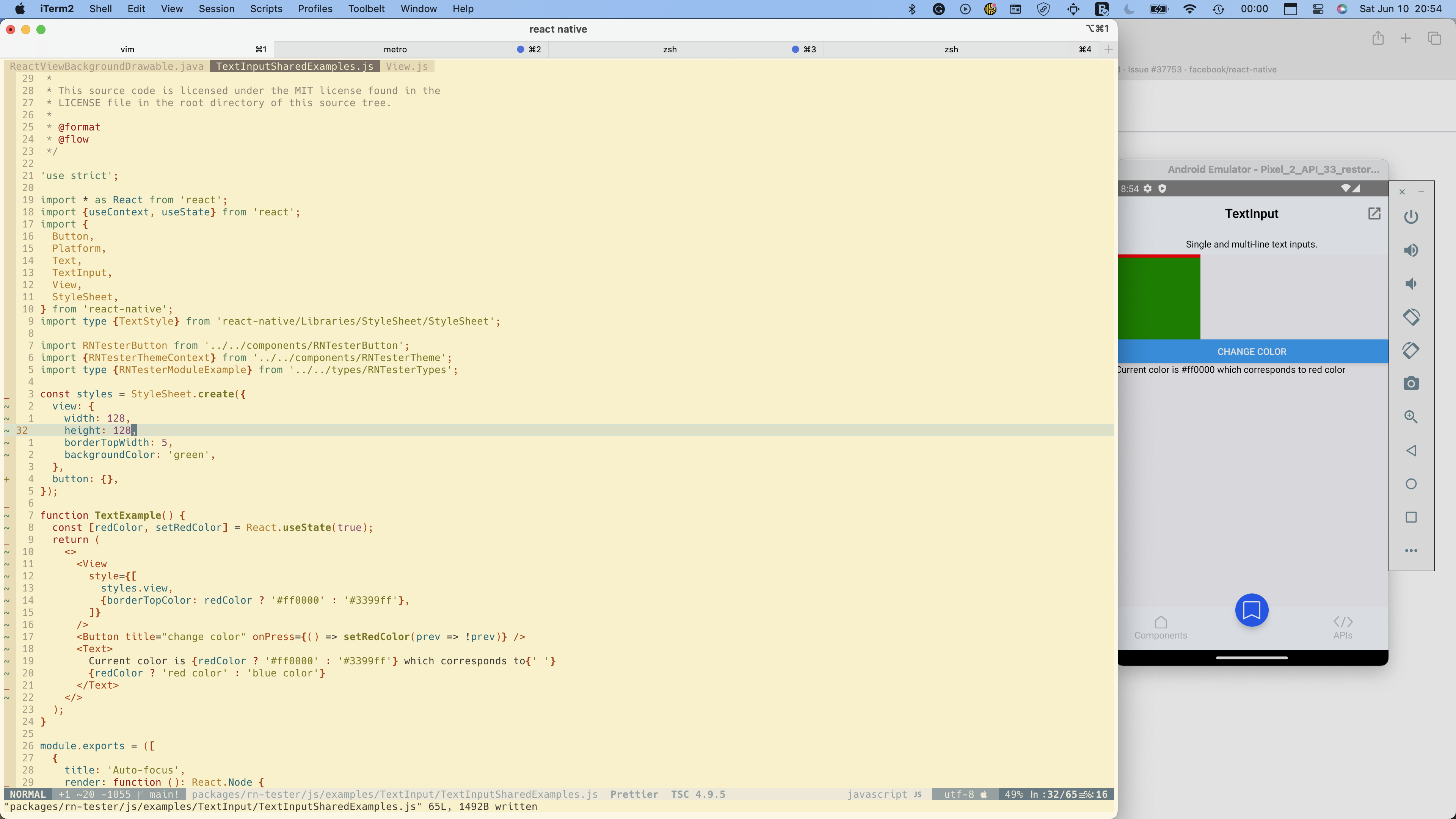1456x819 pixels.
Task: Open extended controls via the more icon
Action: (1411, 551)
